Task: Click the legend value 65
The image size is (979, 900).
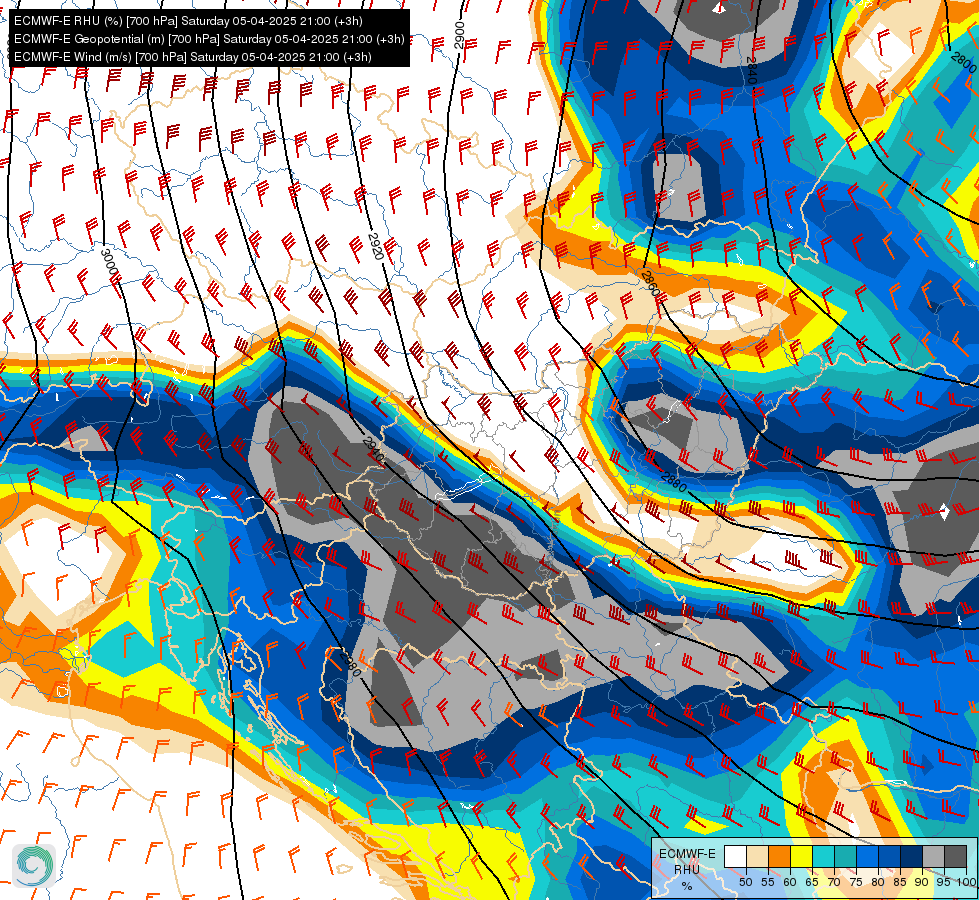Action: [x=812, y=883]
